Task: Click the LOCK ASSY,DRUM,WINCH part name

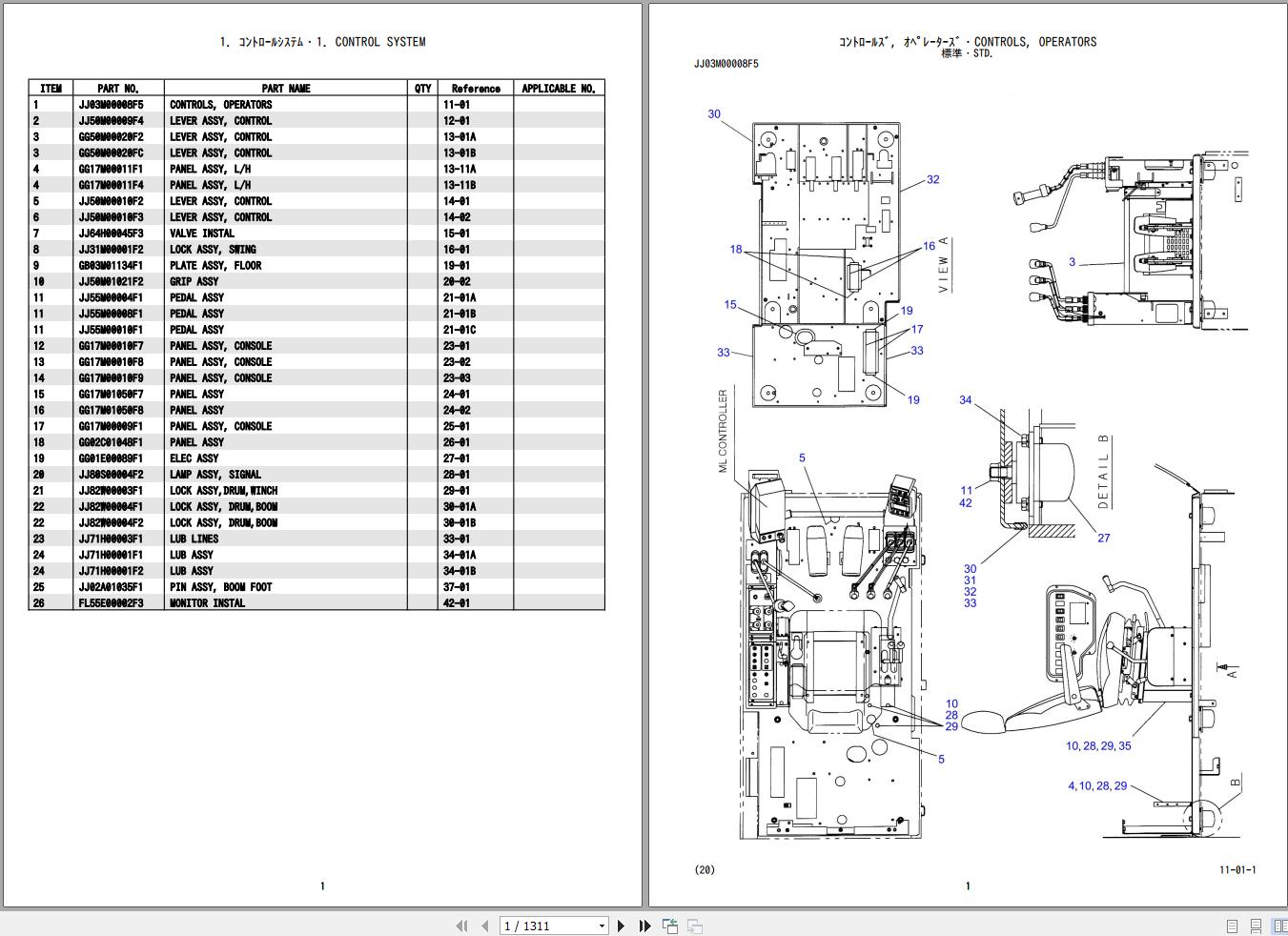Action: pyautogui.click(x=224, y=491)
